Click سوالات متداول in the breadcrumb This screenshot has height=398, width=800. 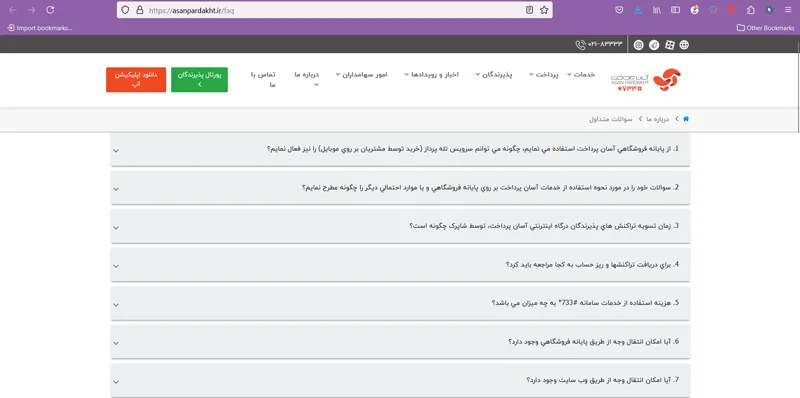(x=610, y=119)
